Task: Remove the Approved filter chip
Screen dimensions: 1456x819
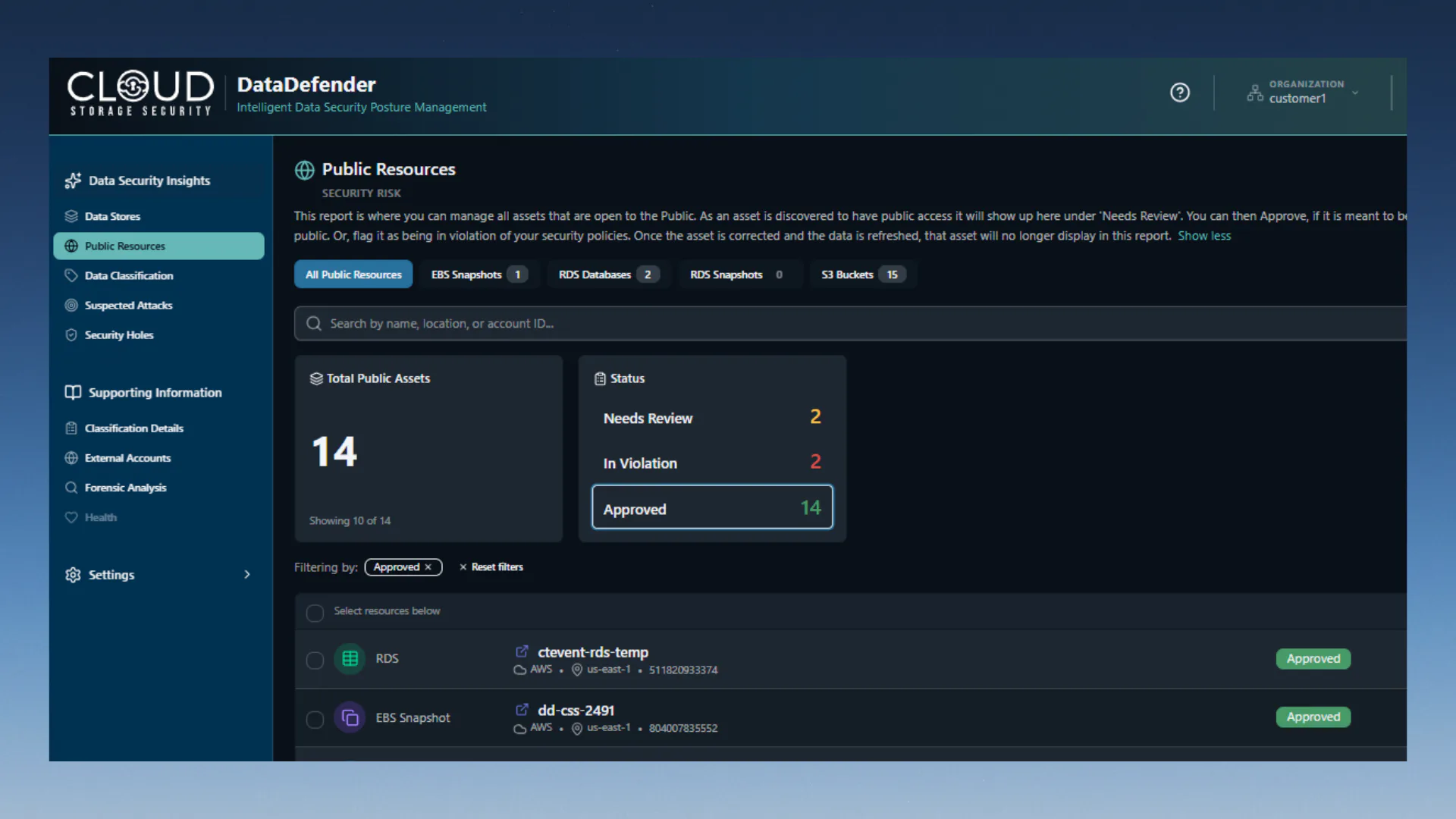Action: [428, 567]
